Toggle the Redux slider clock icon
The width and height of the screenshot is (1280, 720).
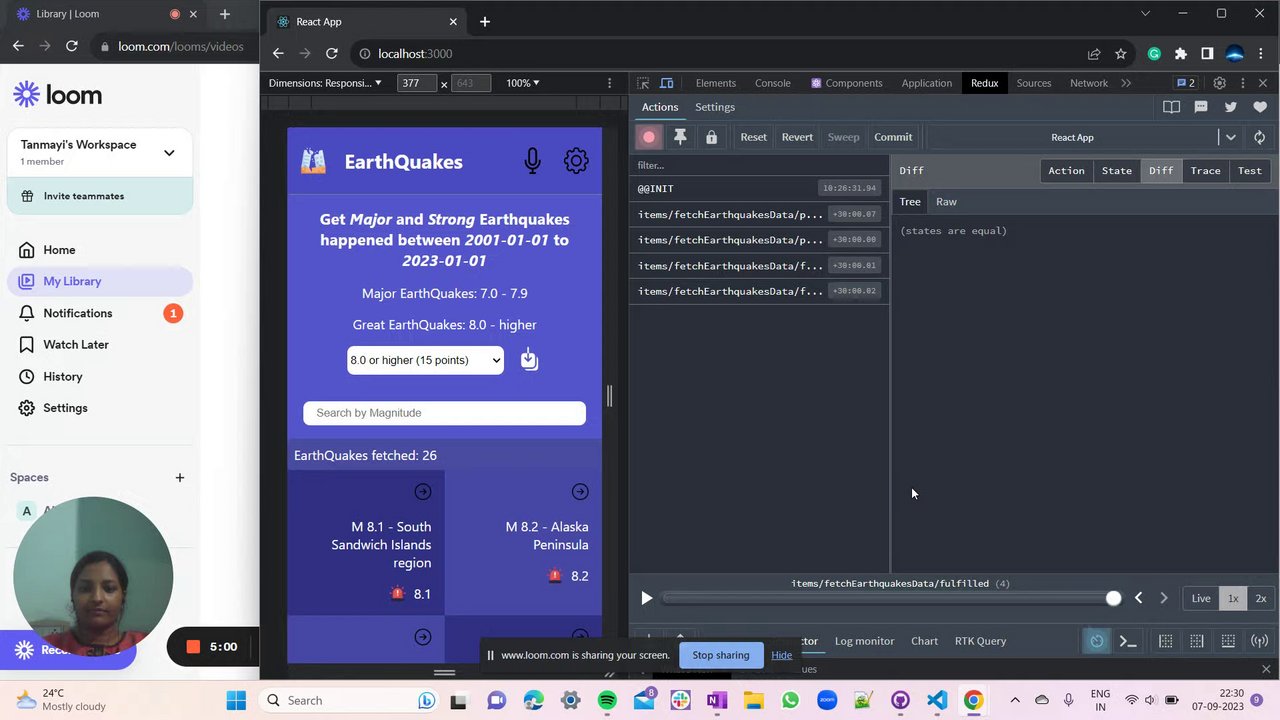tap(1097, 641)
